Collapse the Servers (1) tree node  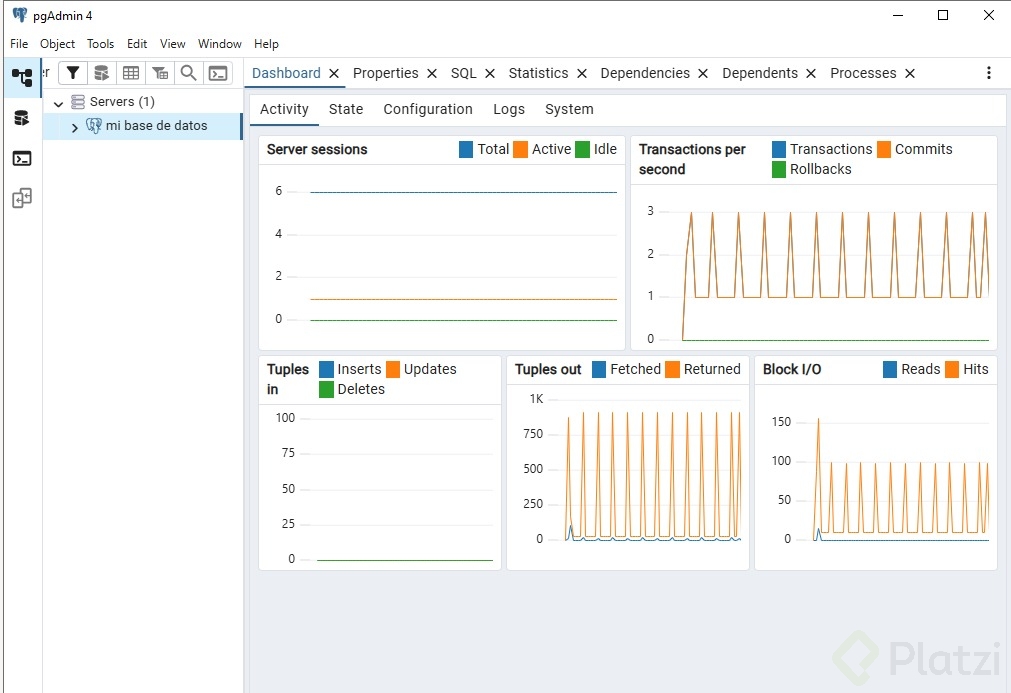[x=59, y=103]
